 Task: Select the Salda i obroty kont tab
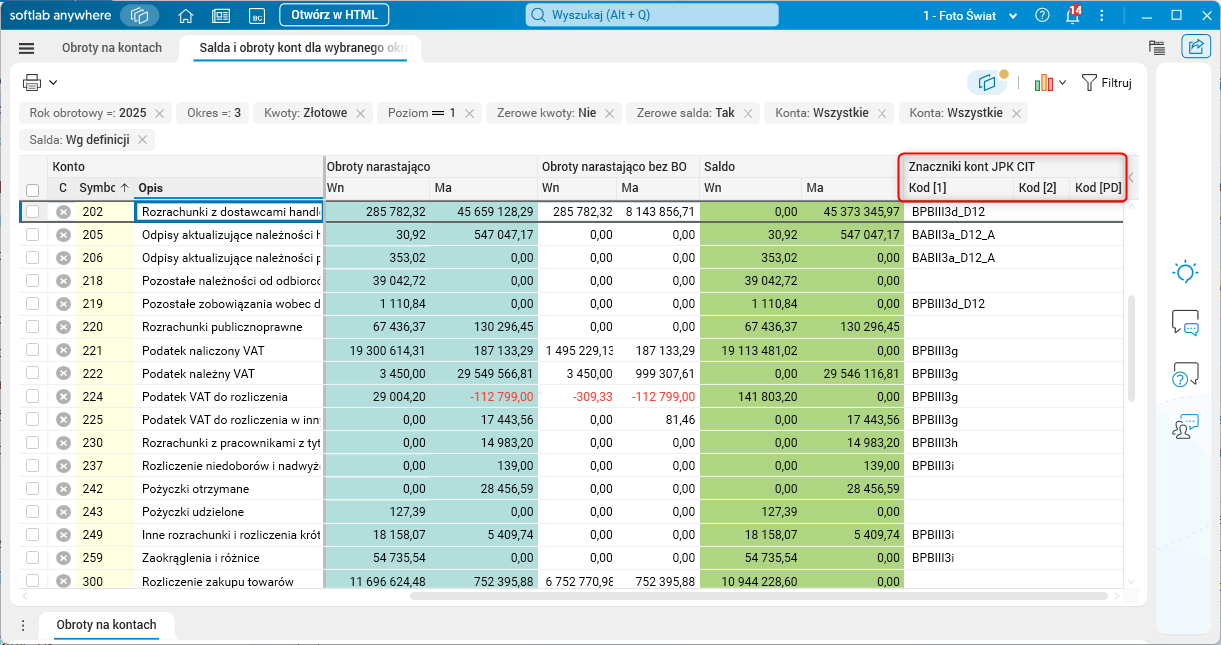tap(300, 48)
